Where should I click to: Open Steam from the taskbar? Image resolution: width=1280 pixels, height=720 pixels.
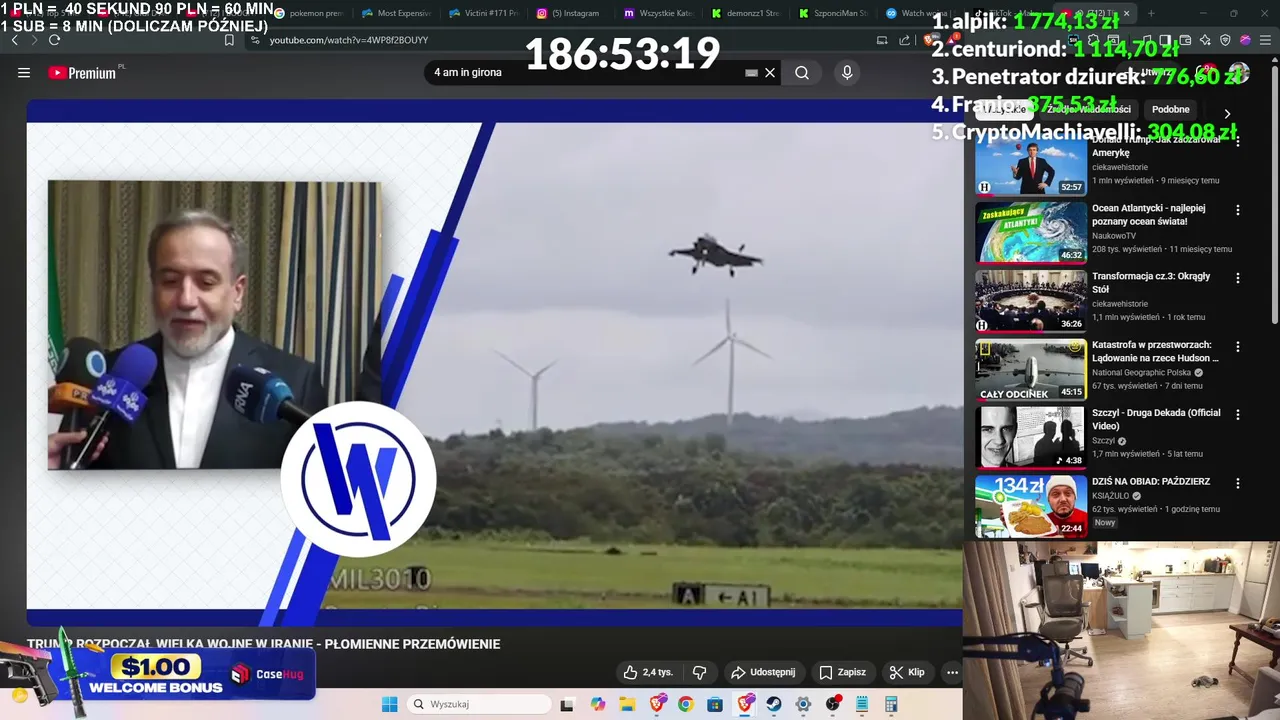(x=774, y=704)
